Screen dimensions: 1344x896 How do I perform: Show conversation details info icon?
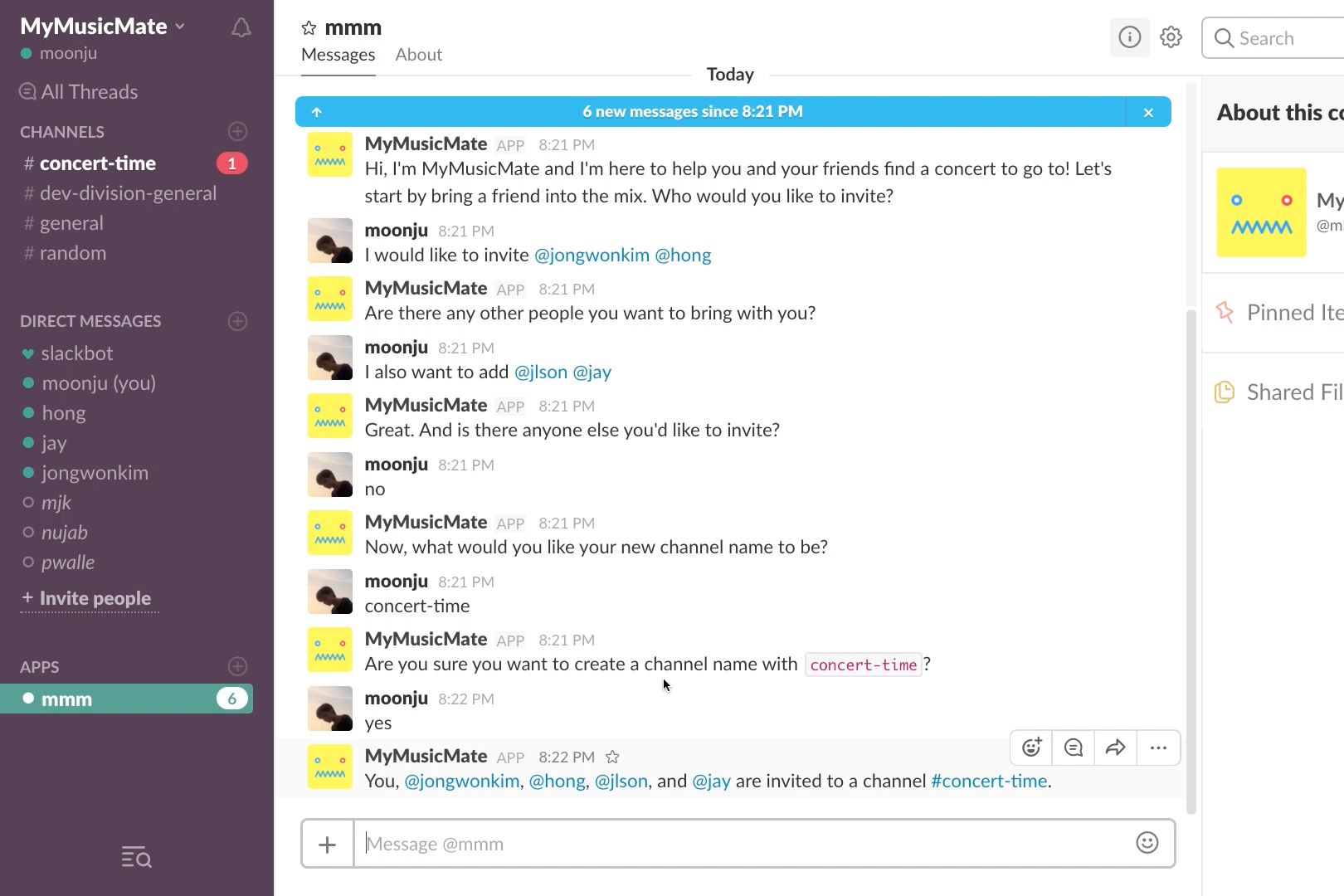click(x=1129, y=37)
